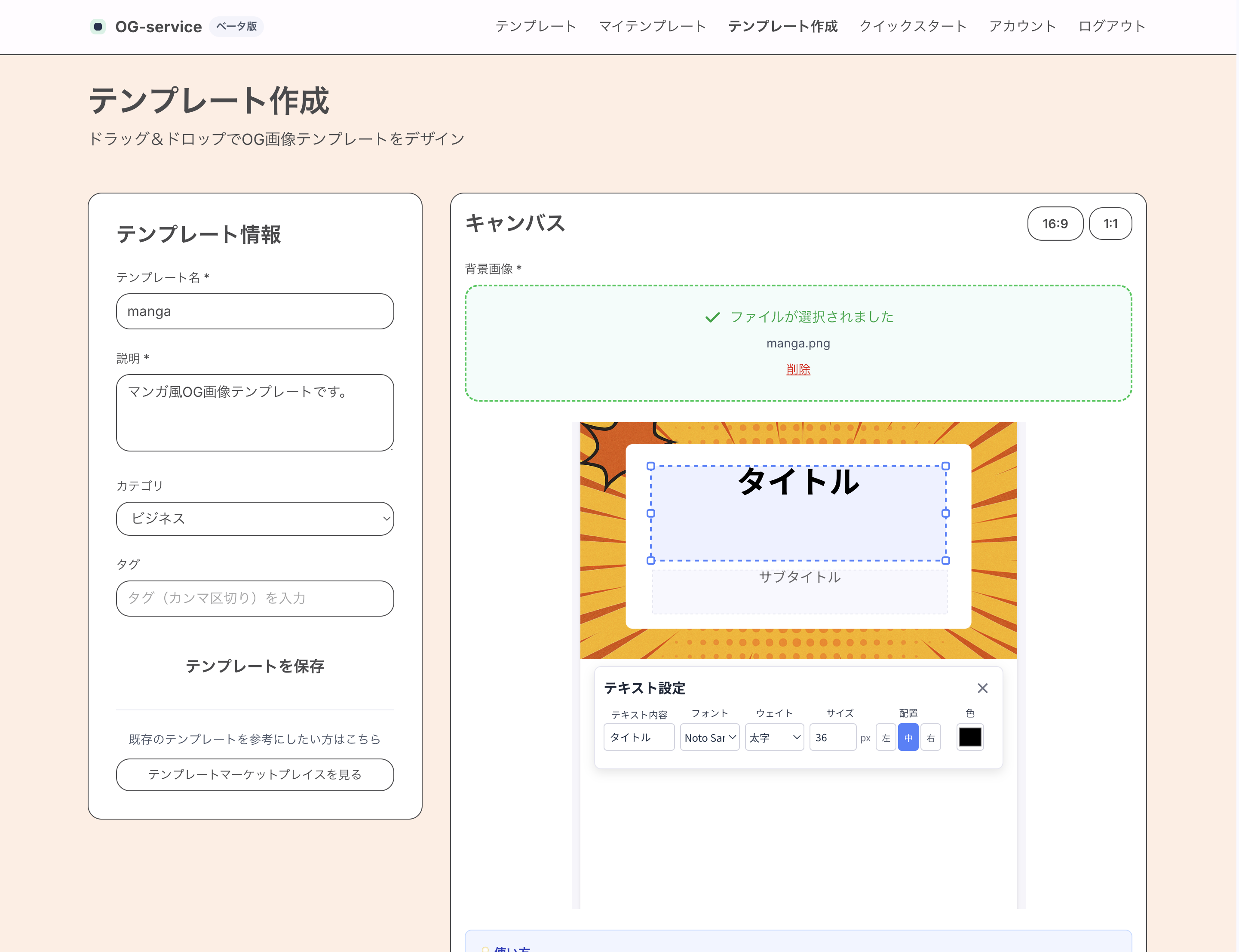Click the bottom-right resize handle of title box
Viewport: 1239px width, 952px height.
coord(945,560)
